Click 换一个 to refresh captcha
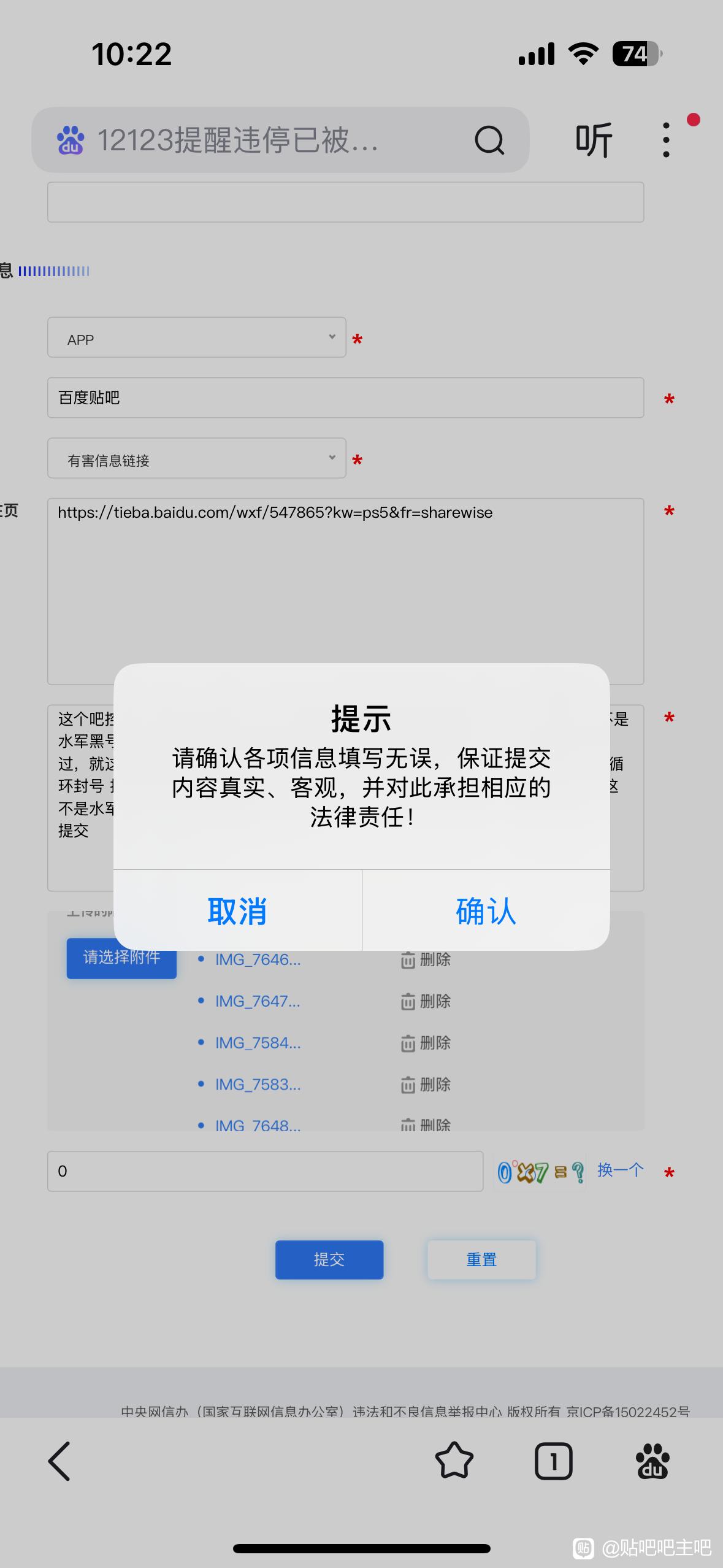 (x=620, y=1170)
